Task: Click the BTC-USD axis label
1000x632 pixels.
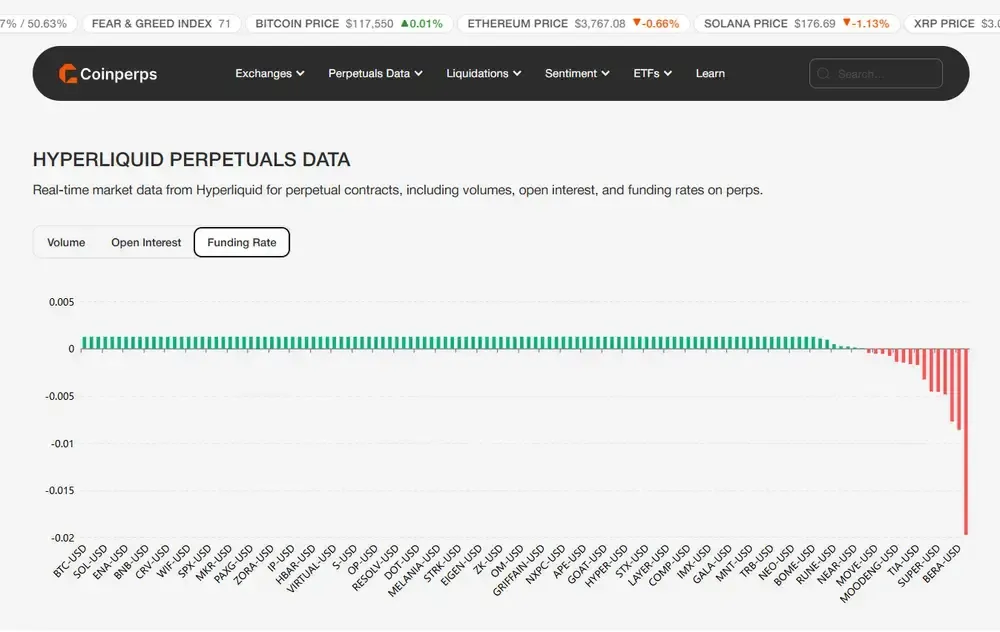Action: coord(70,561)
